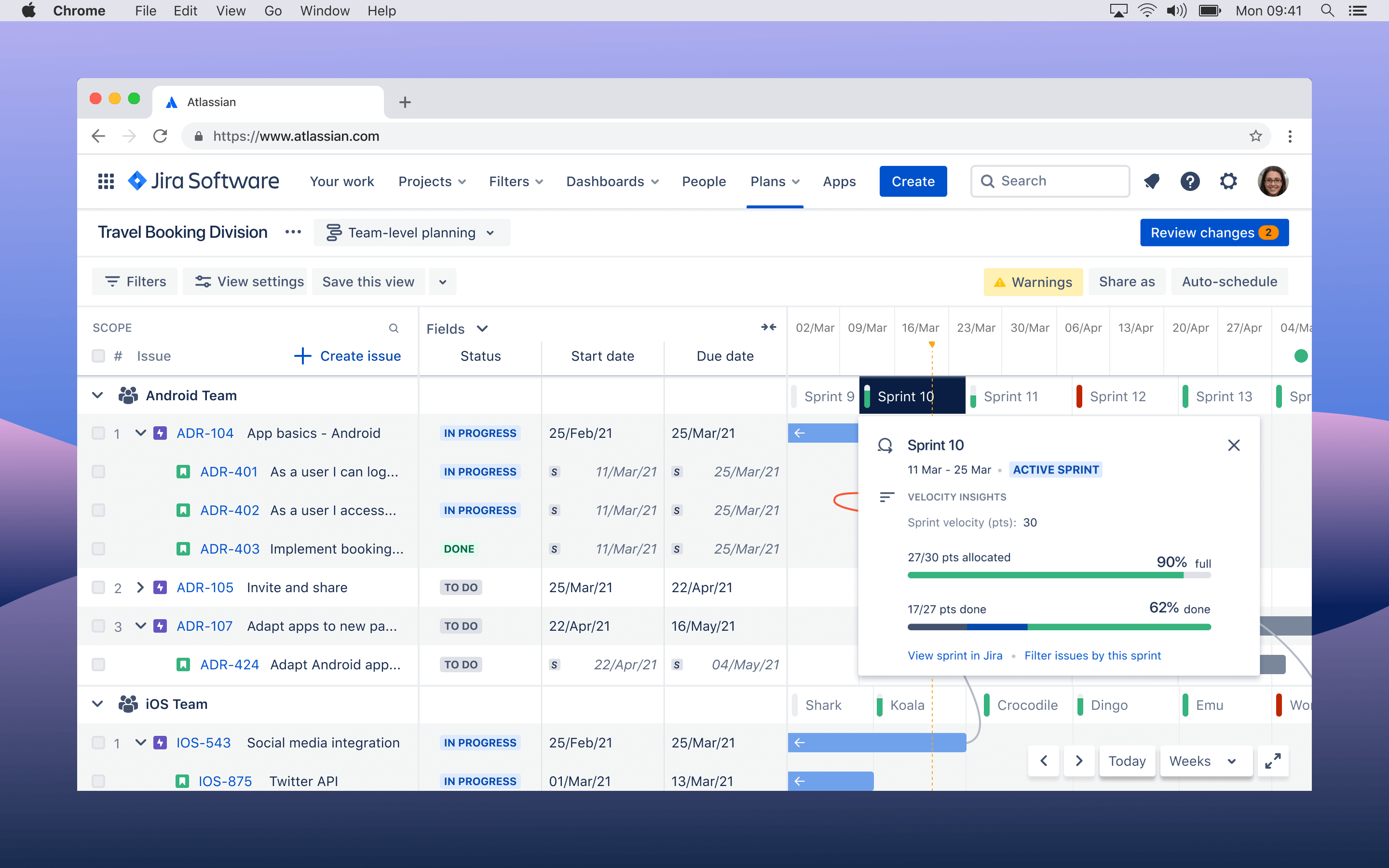Open Jira settings gear icon
1389x868 pixels.
pyautogui.click(x=1228, y=181)
